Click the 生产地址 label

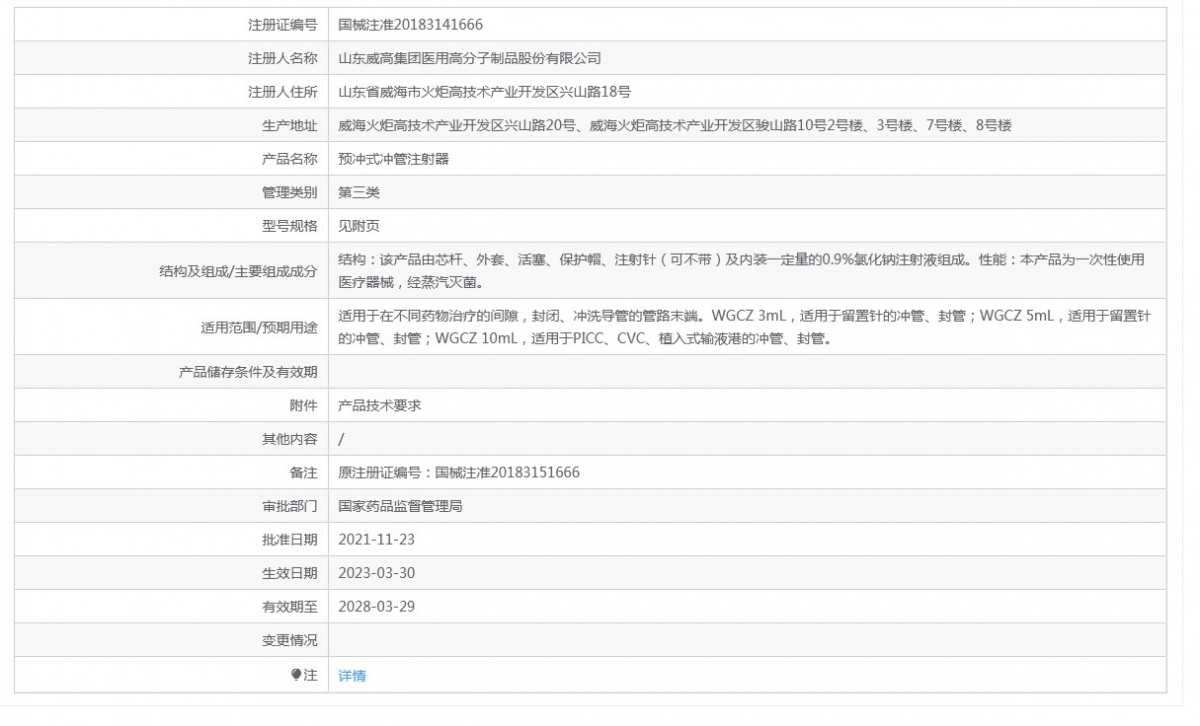tap(290, 125)
